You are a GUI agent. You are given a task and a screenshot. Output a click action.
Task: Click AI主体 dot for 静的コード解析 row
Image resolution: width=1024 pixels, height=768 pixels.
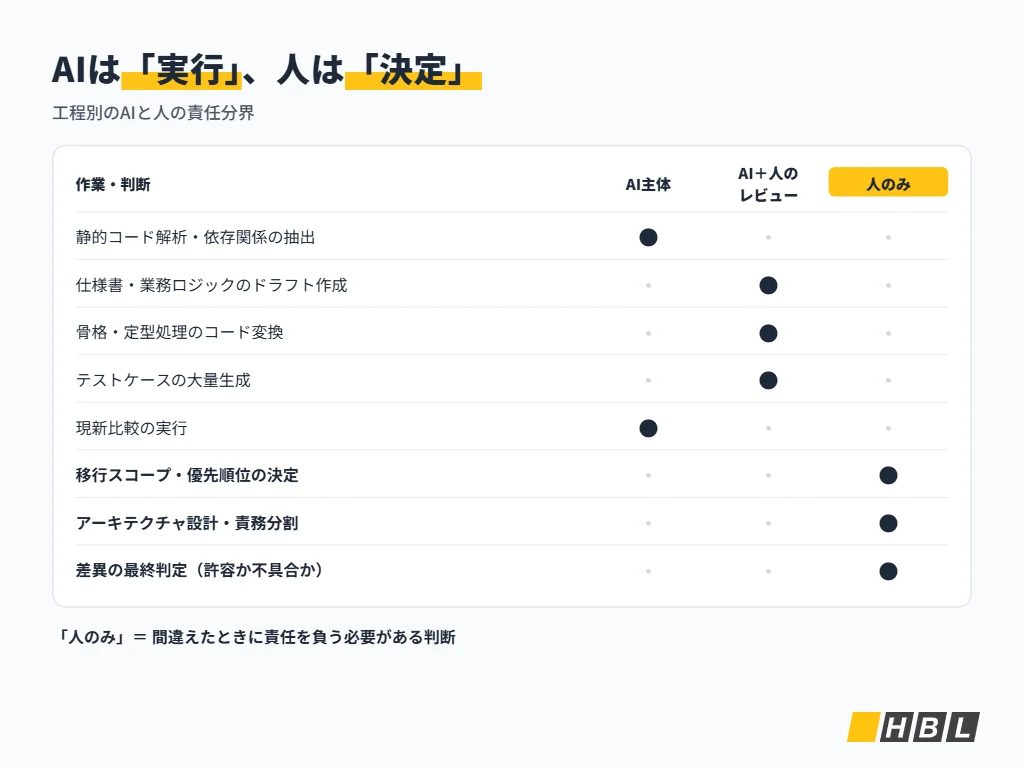648,237
